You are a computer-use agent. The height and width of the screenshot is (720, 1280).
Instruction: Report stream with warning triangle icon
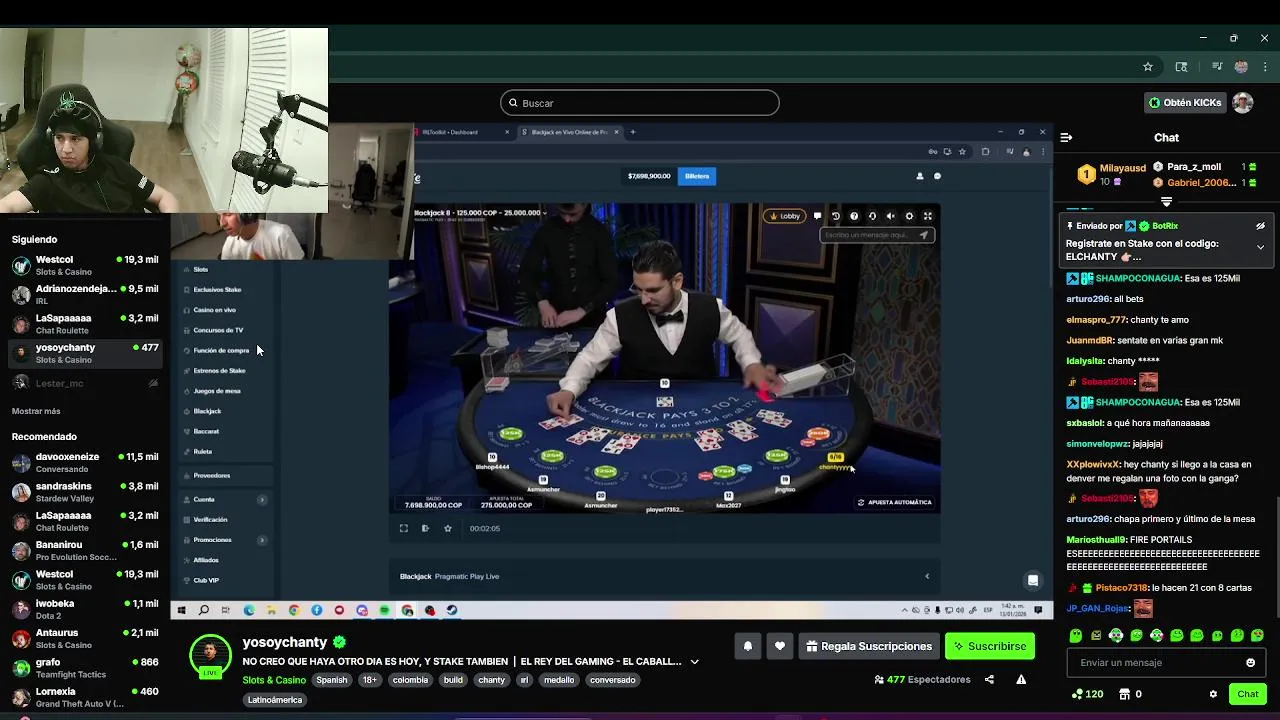pyautogui.click(x=1021, y=680)
